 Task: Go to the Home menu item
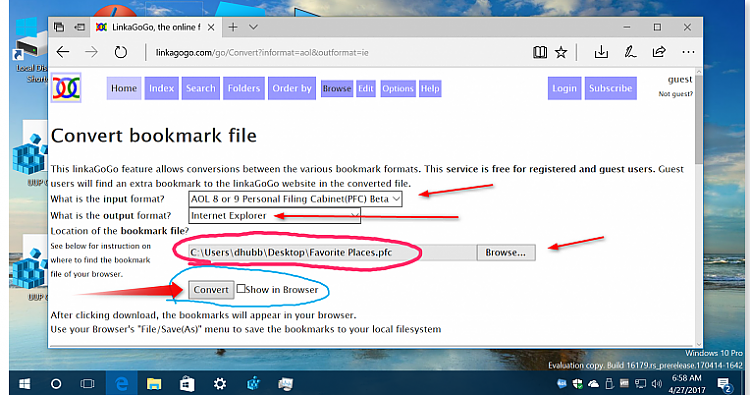pyautogui.click(x=124, y=88)
